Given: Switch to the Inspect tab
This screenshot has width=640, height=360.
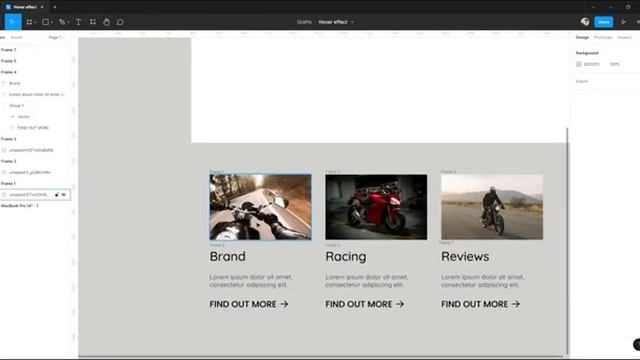Looking at the screenshot, I should 624,37.
